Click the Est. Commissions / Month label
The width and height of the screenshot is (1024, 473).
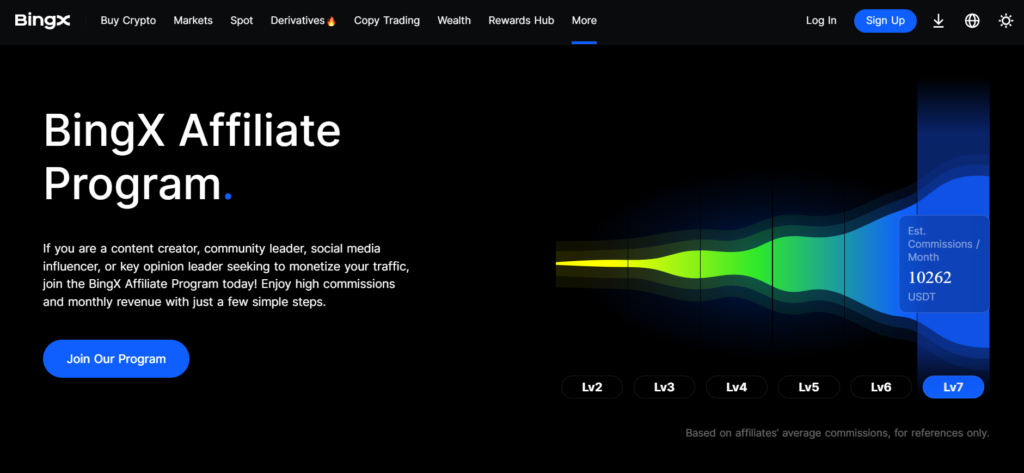944,244
